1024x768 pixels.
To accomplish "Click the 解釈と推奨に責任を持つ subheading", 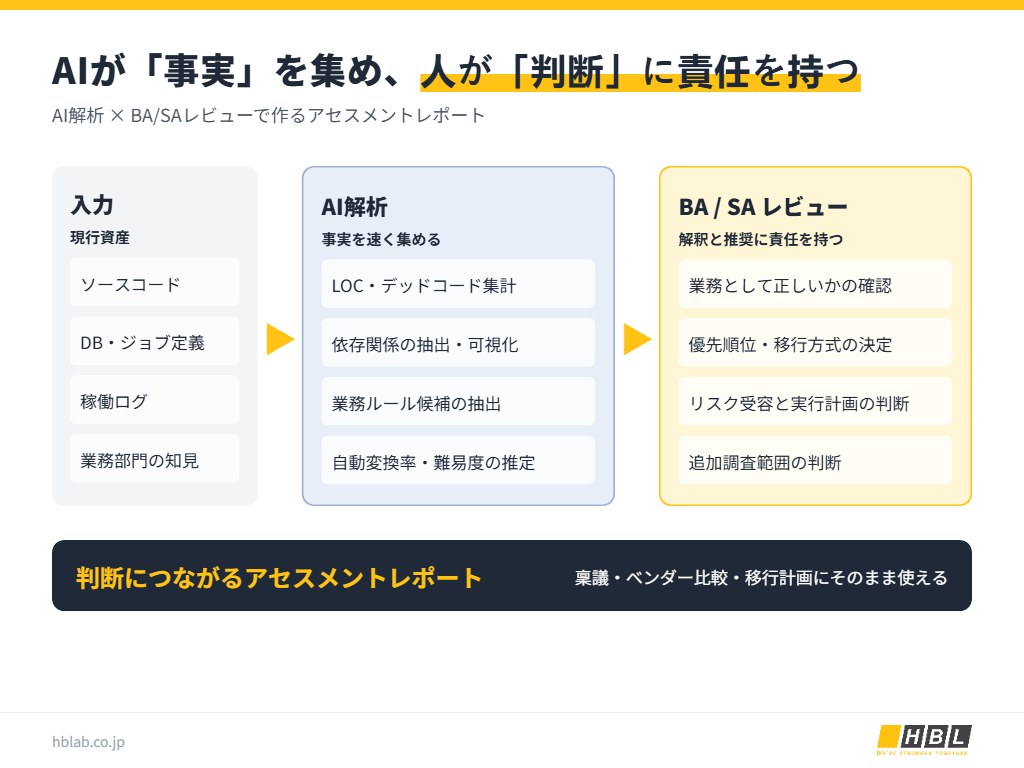I will [761, 239].
